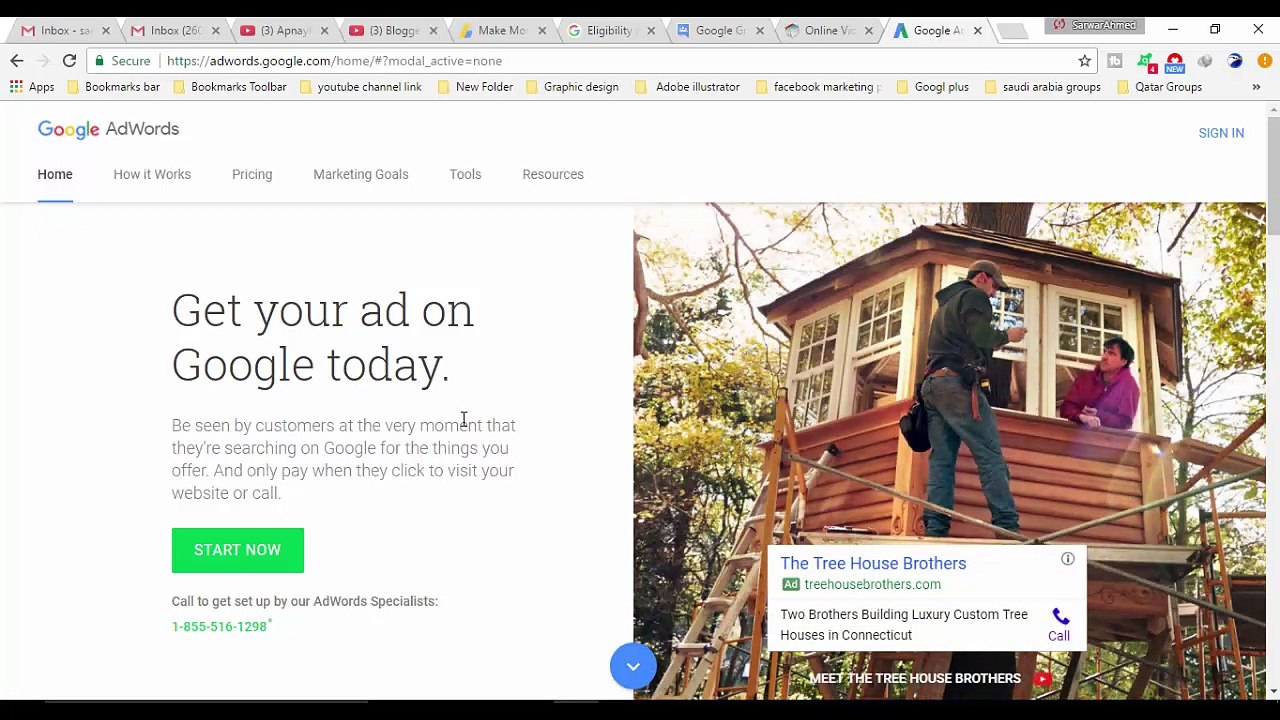Open the facebook marketing bookmark folder
Screen dimensions: 1280x720
[x=818, y=87]
